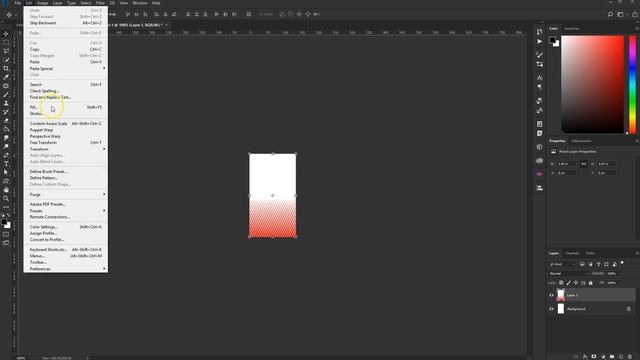Switch to the Swatches tab

[x=571, y=29]
